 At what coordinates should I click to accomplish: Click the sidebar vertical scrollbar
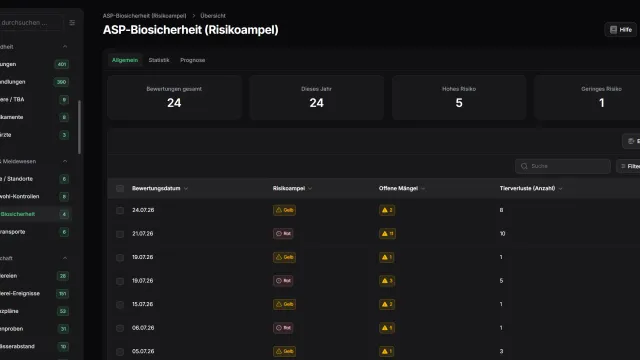[79, 127]
